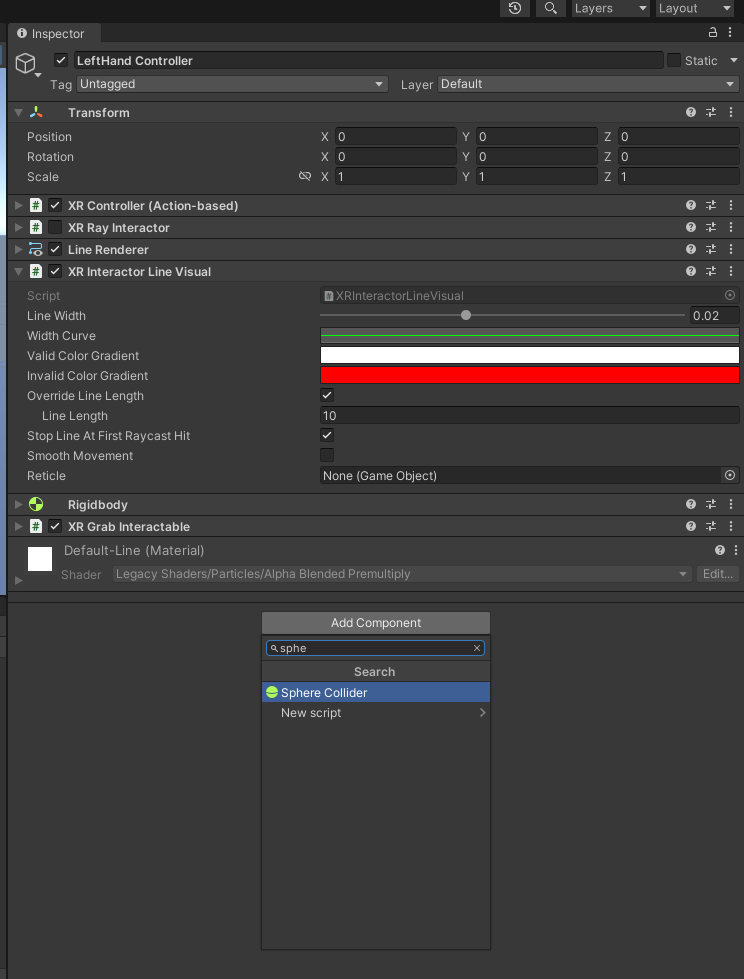The width and height of the screenshot is (744, 979).
Task: Open the Reticle object picker icon
Action: [x=730, y=476]
